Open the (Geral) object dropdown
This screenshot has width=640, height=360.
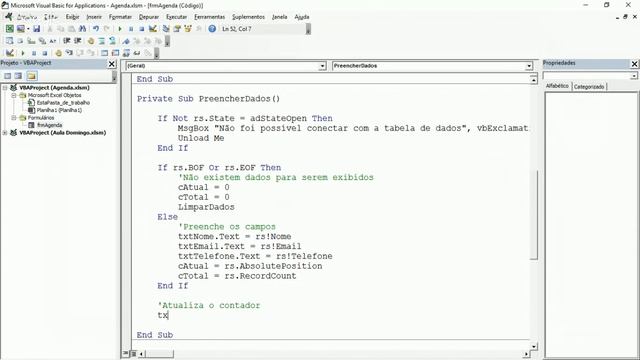click(322, 66)
